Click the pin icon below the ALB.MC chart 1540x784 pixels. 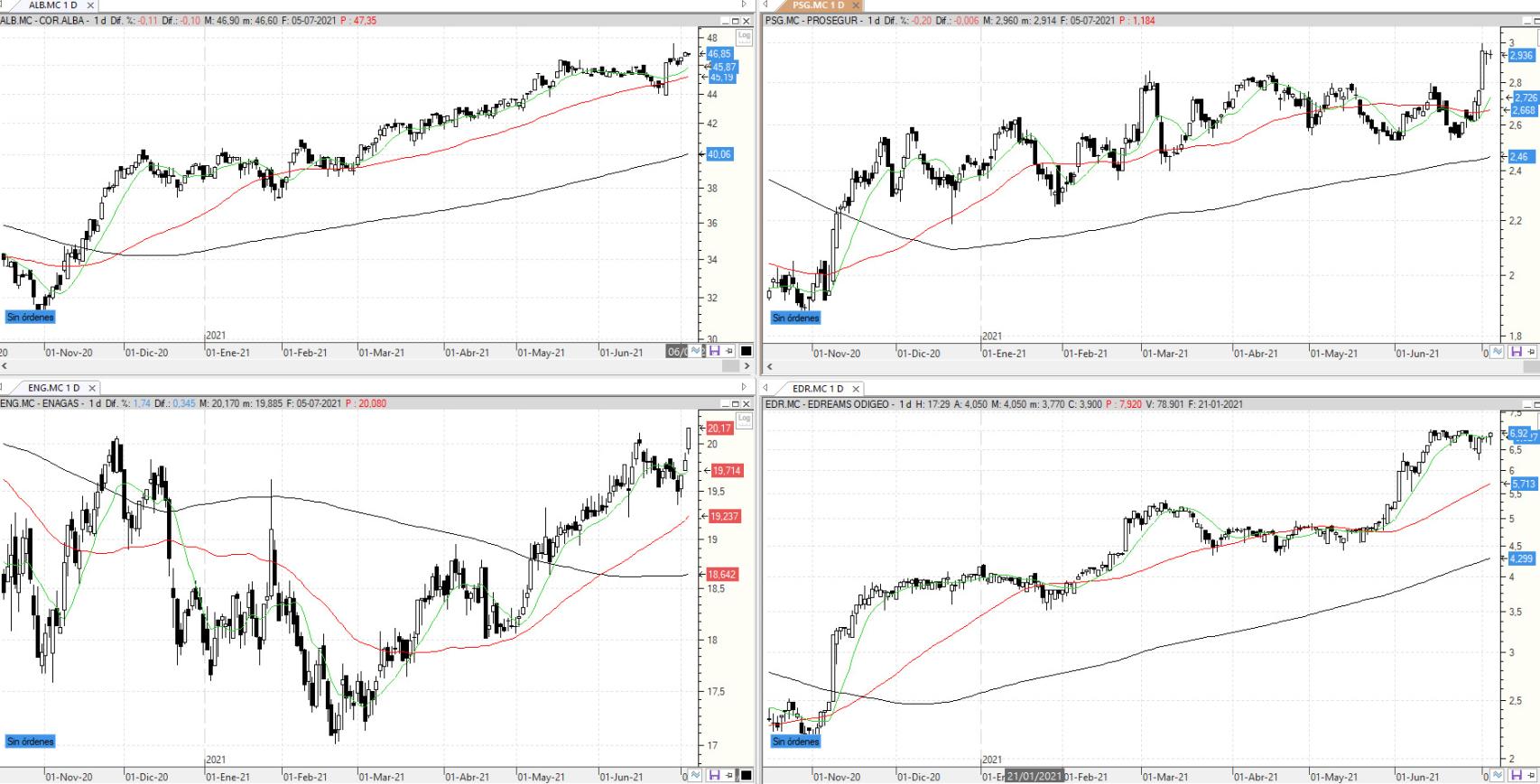pos(729,351)
